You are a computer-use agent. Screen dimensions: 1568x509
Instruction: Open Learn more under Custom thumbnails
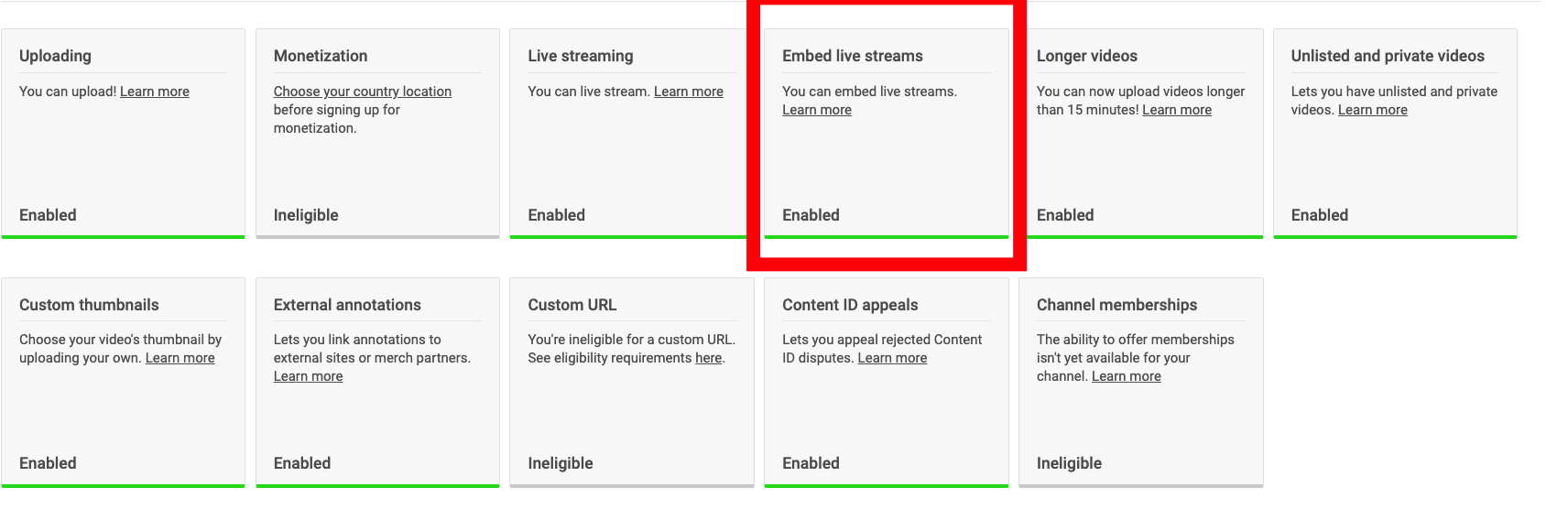point(180,358)
